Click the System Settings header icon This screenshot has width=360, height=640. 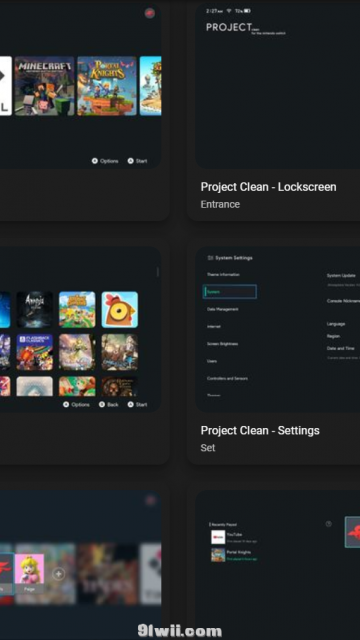click(x=210, y=258)
